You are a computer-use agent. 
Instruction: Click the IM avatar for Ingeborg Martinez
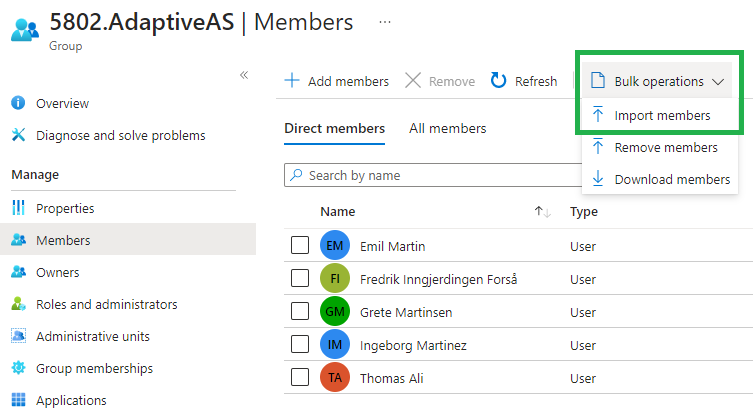coord(335,344)
